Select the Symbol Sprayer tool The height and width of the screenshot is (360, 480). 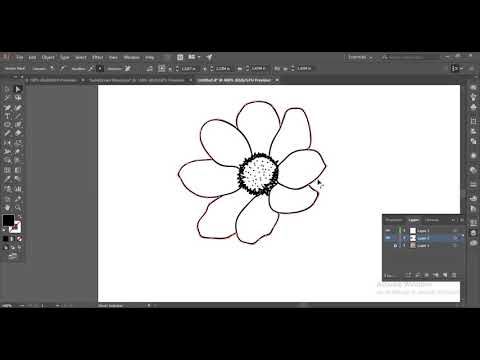coord(7,189)
